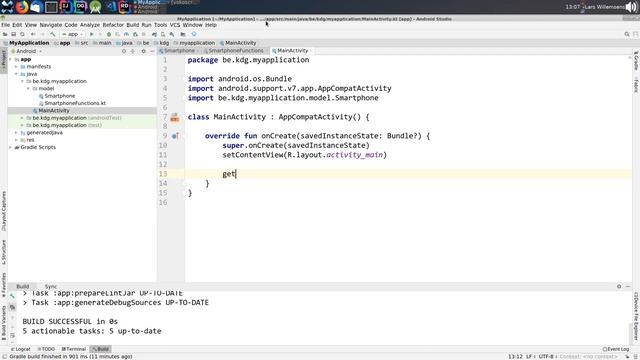
Task: Click the green Run app play button
Action: (92, 34)
